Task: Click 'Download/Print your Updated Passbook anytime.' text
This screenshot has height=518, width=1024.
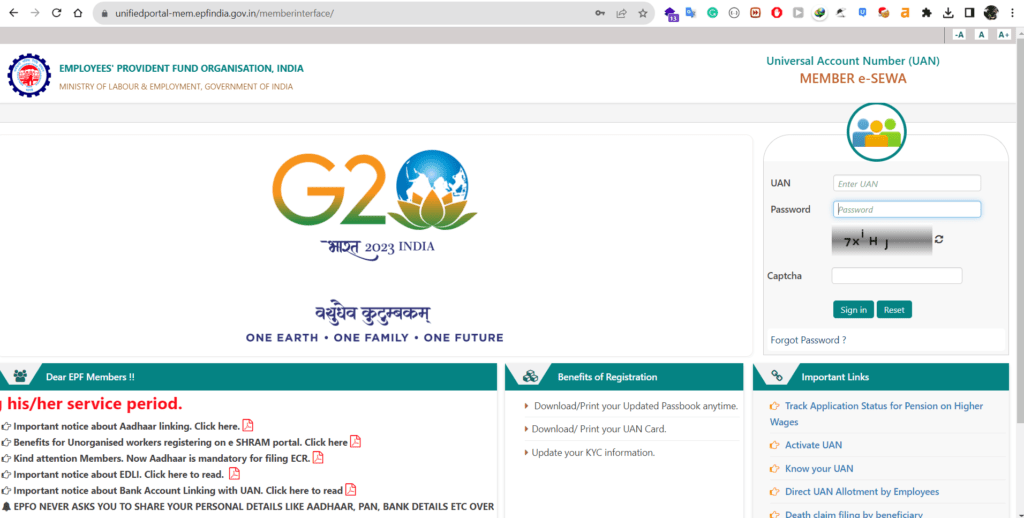Action: [636, 406]
